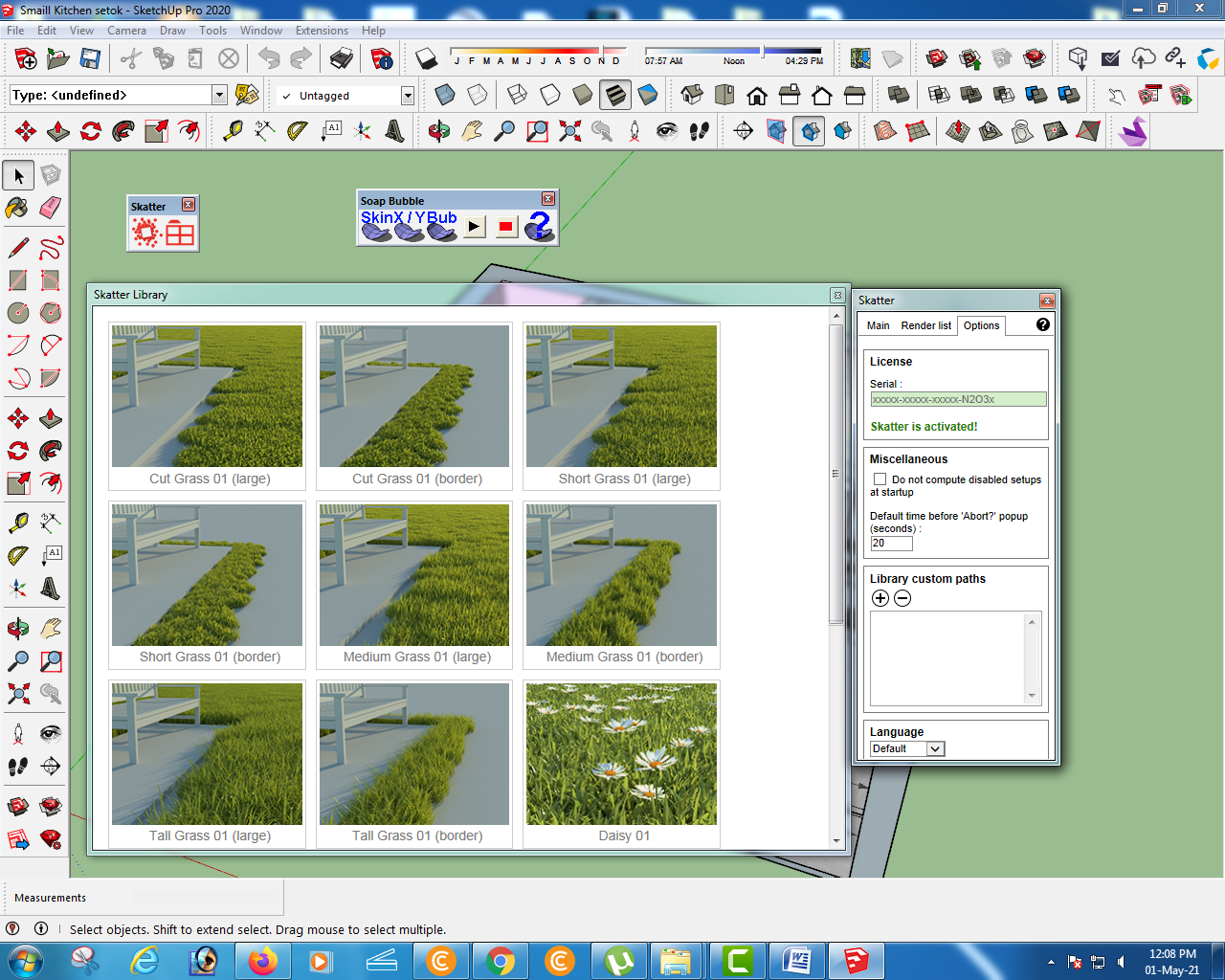Click the Skatter Library vertical scrollbar

[835, 576]
